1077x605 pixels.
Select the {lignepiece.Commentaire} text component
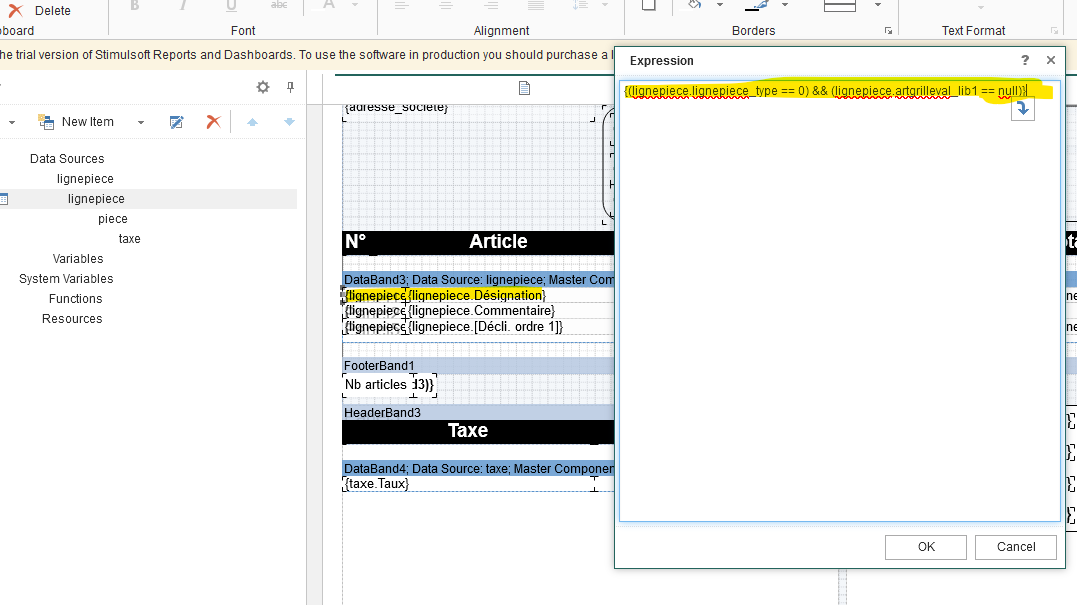point(481,310)
